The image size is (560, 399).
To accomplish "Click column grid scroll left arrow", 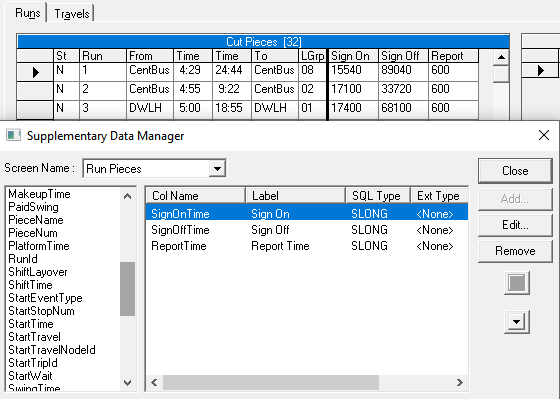I will tap(154, 383).
